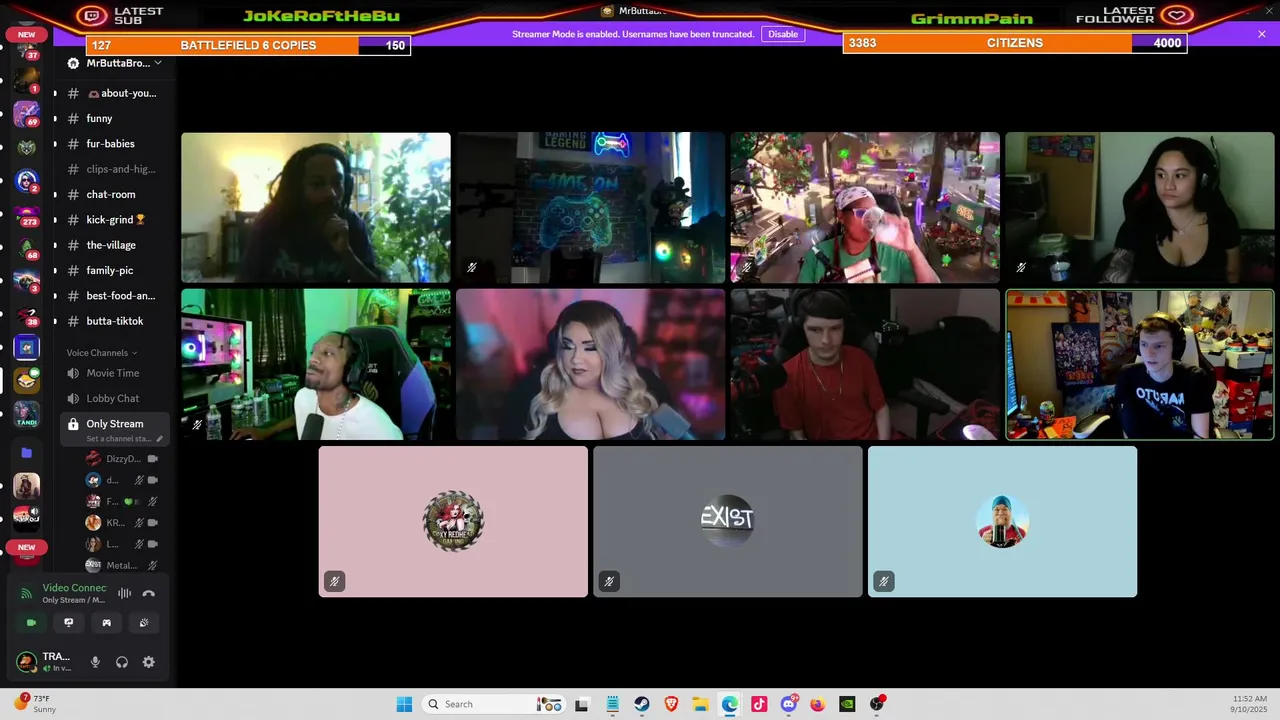Open the about-you text channel
Viewport: 1280px width, 720px height.
coord(114,93)
